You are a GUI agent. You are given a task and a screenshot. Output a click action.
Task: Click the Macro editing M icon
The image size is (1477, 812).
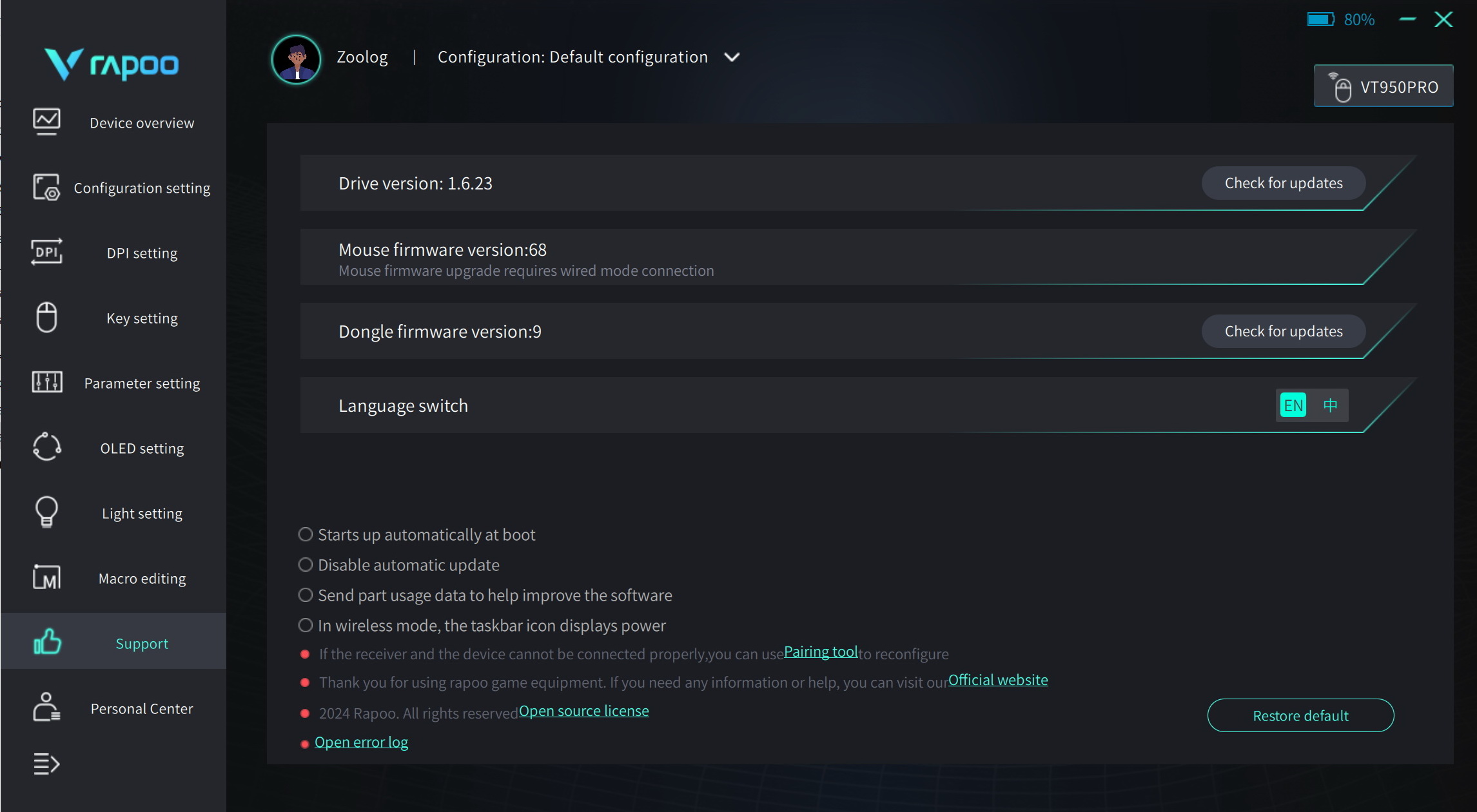pyautogui.click(x=46, y=577)
